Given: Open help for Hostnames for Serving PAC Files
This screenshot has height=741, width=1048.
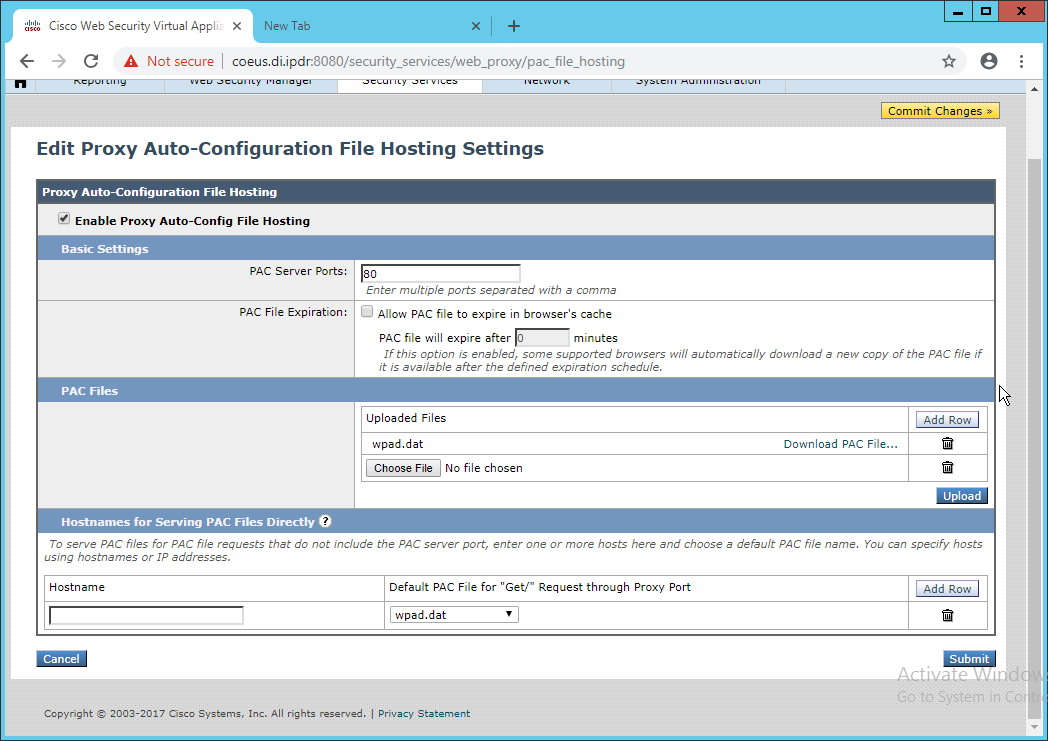Looking at the screenshot, I should point(325,521).
